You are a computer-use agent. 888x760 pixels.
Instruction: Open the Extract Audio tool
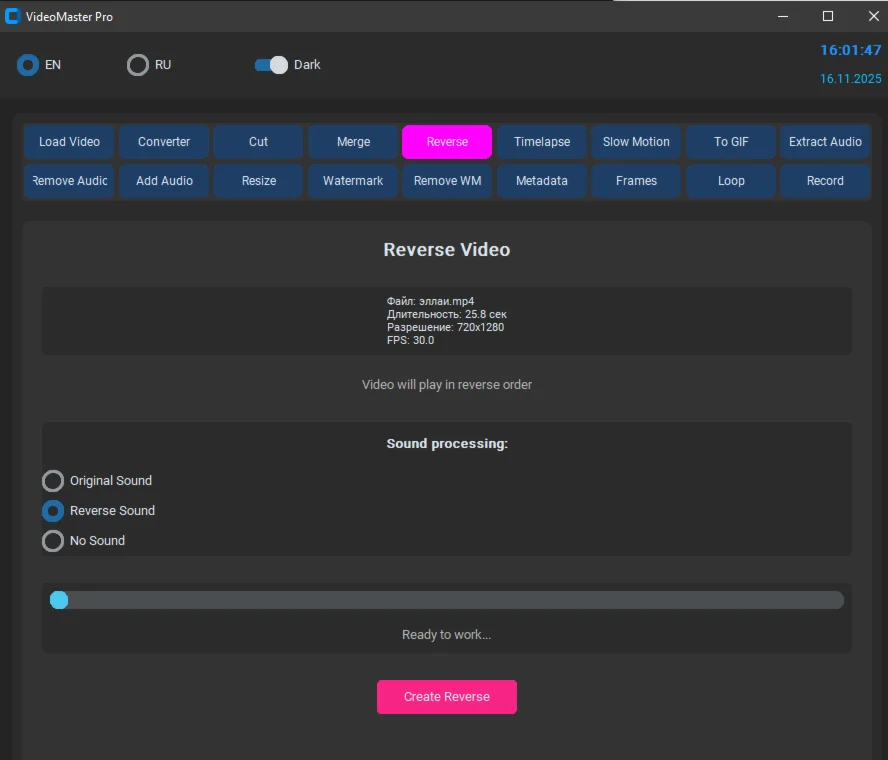(x=825, y=142)
